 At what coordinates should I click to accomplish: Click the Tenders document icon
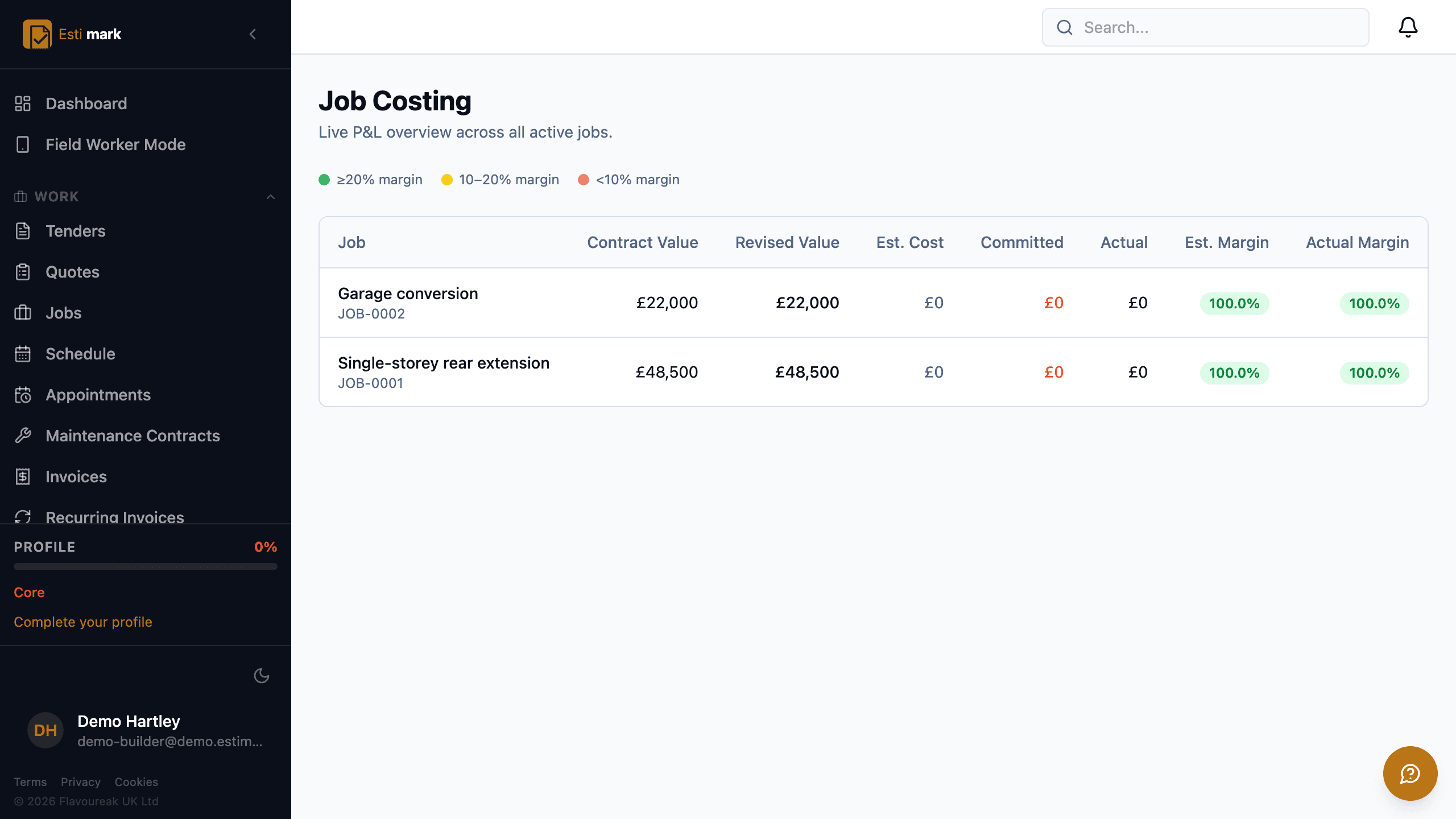pos(23,231)
